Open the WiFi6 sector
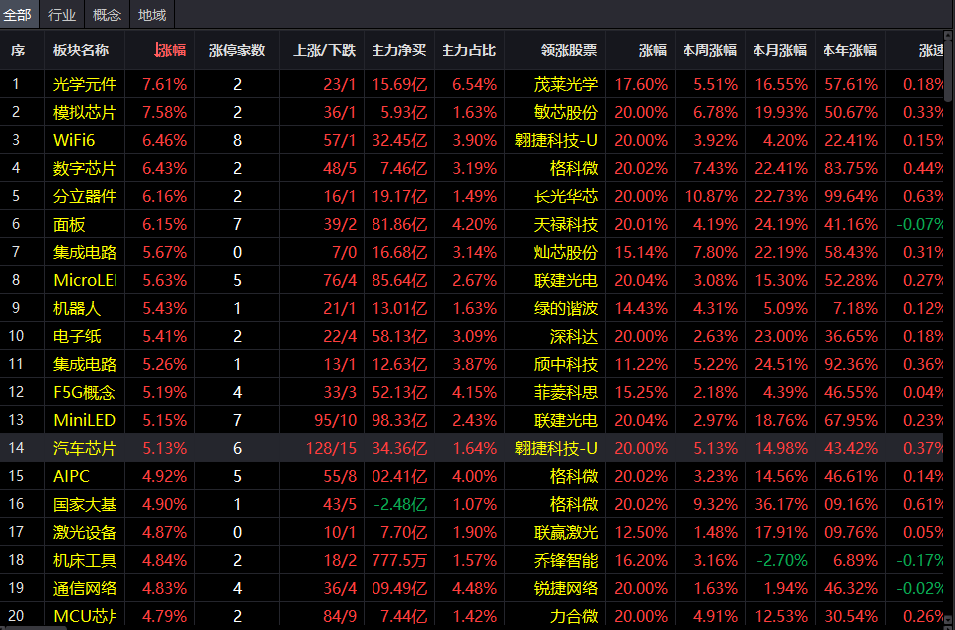The height and width of the screenshot is (630, 955). (74, 140)
